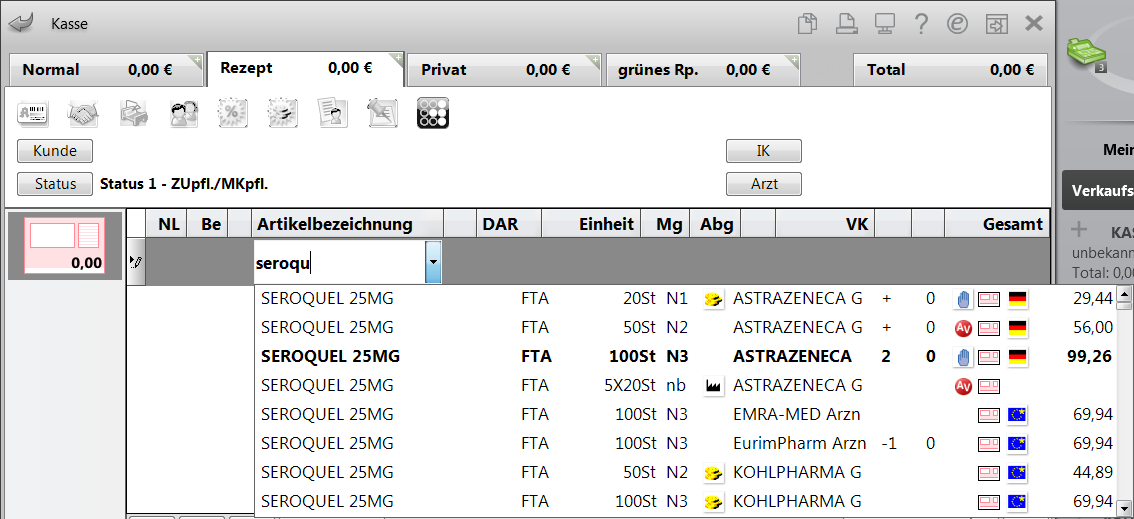The height and width of the screenshot is (519, 1134).
Task: Click the green plus corner on Normal tab
Action: pyautogui.click(x=197, y=60)
